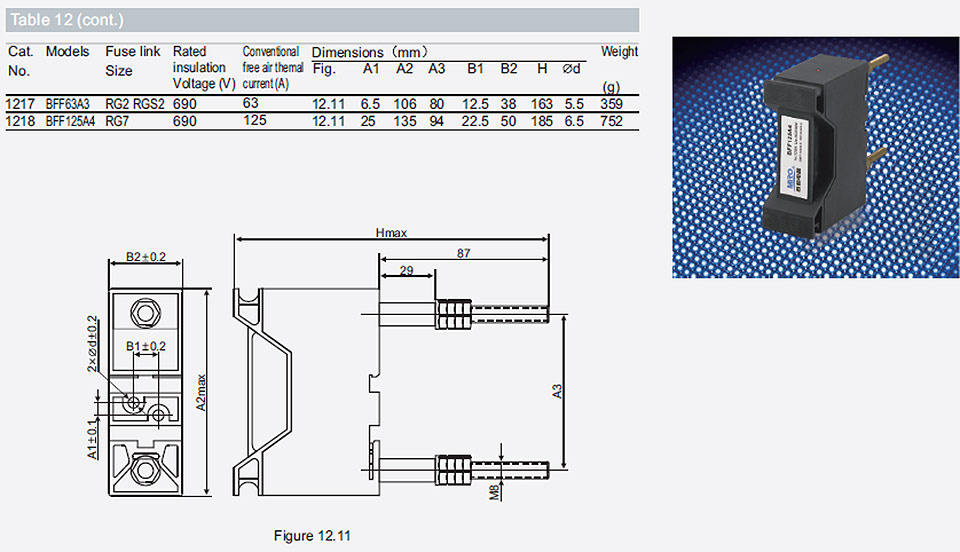The width and height of the screenshot is (960, 552).
Task: Click the 'B1±0.2' dimension label
Action: [x=146, y=346]
